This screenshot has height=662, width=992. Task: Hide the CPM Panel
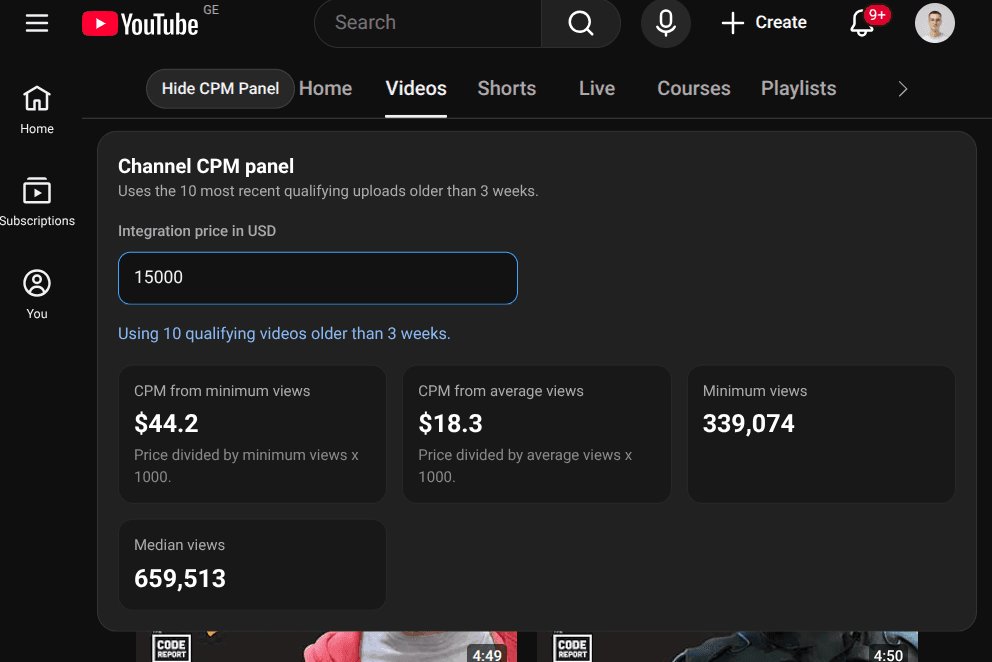(x=220, y=88)
